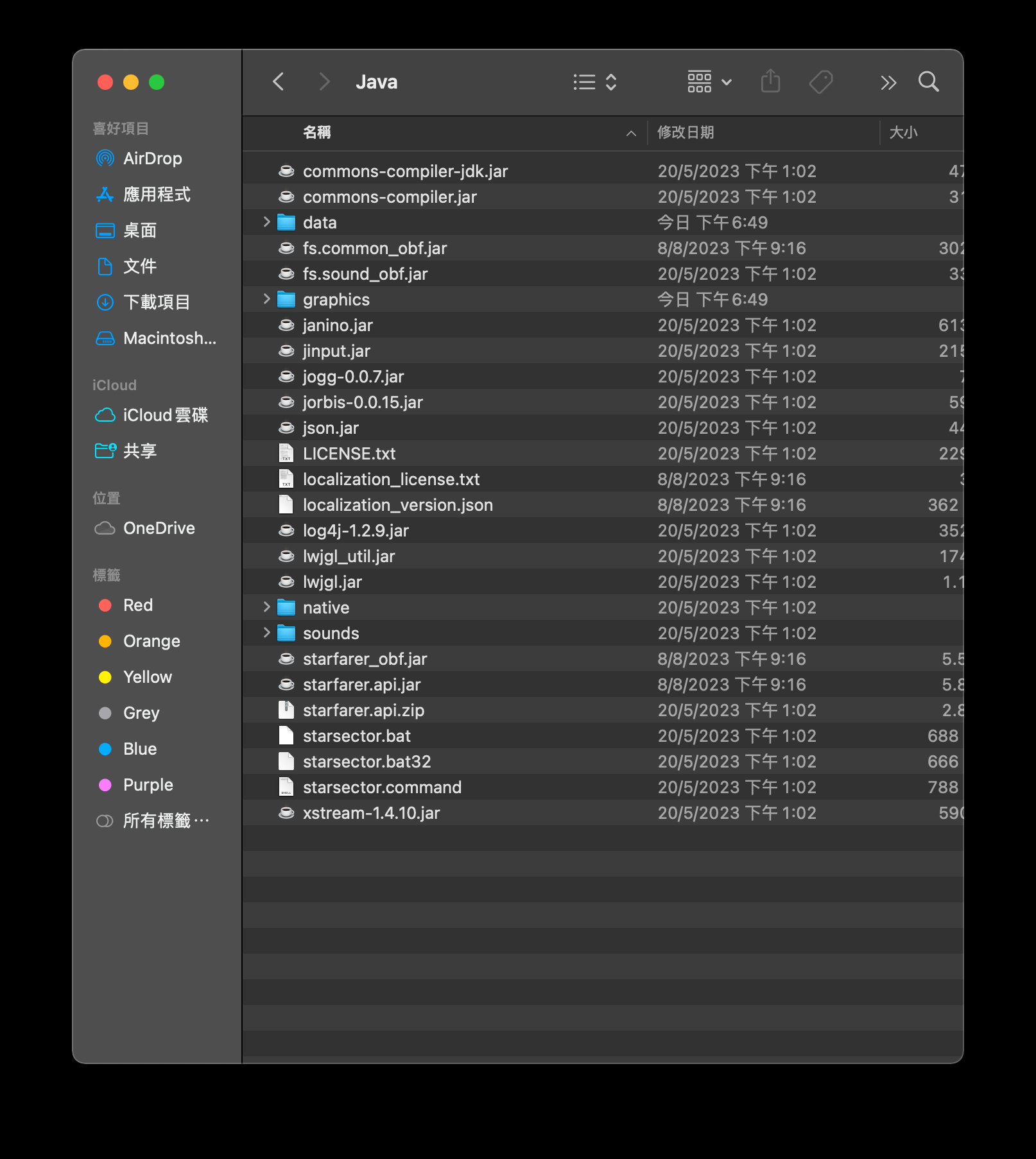The height and width of the screenshot is (1159, 1036).
Task: Expand the sounds folder
Action: (267, 633)
